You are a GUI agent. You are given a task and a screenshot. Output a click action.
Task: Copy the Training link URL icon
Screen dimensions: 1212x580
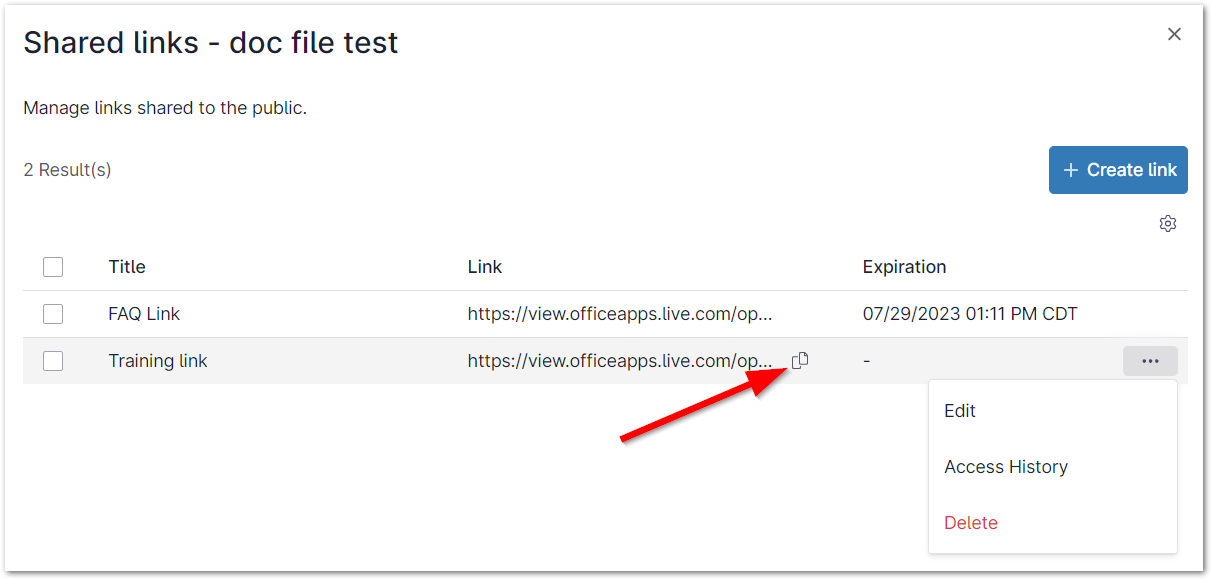800,361
